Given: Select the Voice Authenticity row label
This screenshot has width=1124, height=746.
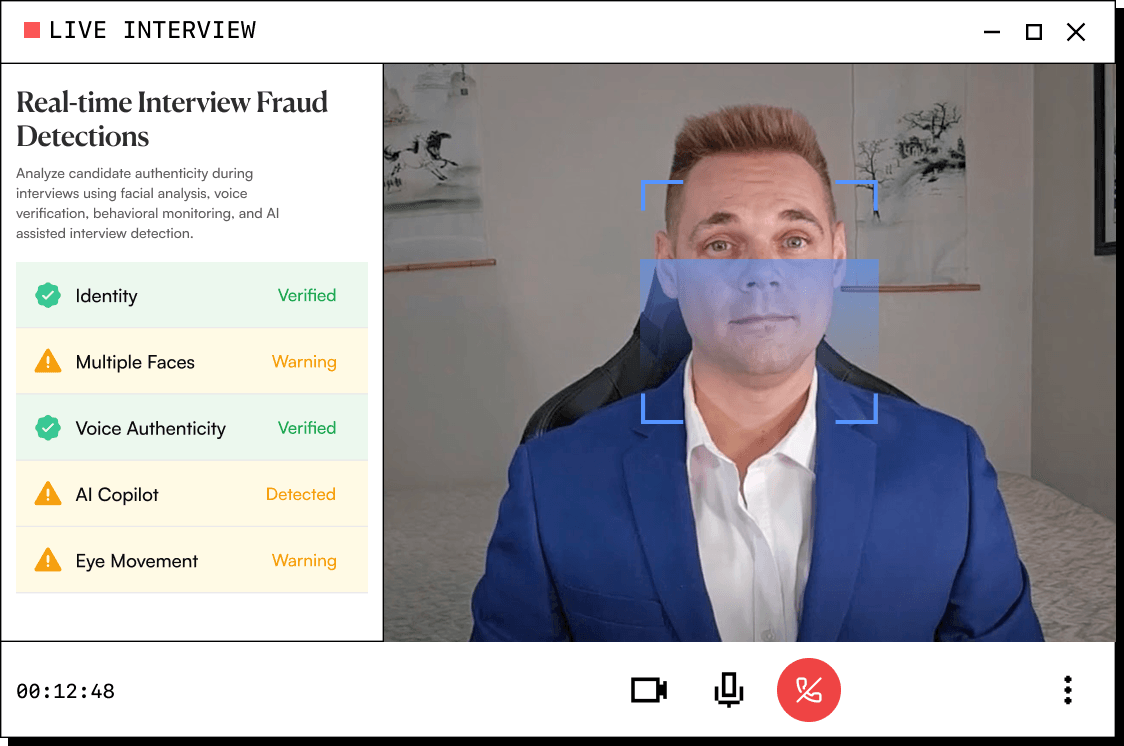Looking at the screenshot, I should (151, 429).
